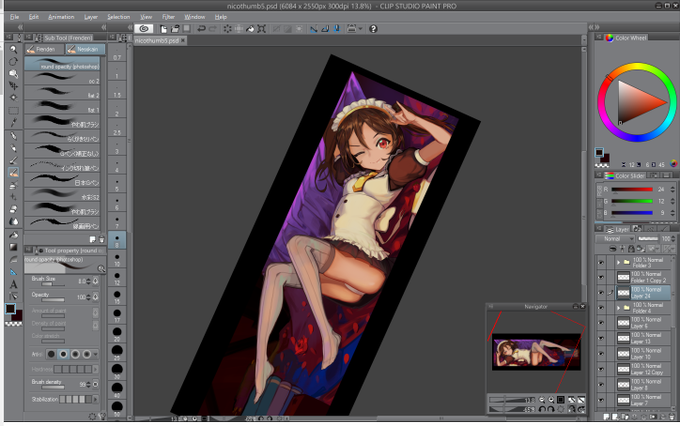The height and width of the screenshot is (426, 680).
Task: Toggle snap to ruler icon
Action: [314, 29]
